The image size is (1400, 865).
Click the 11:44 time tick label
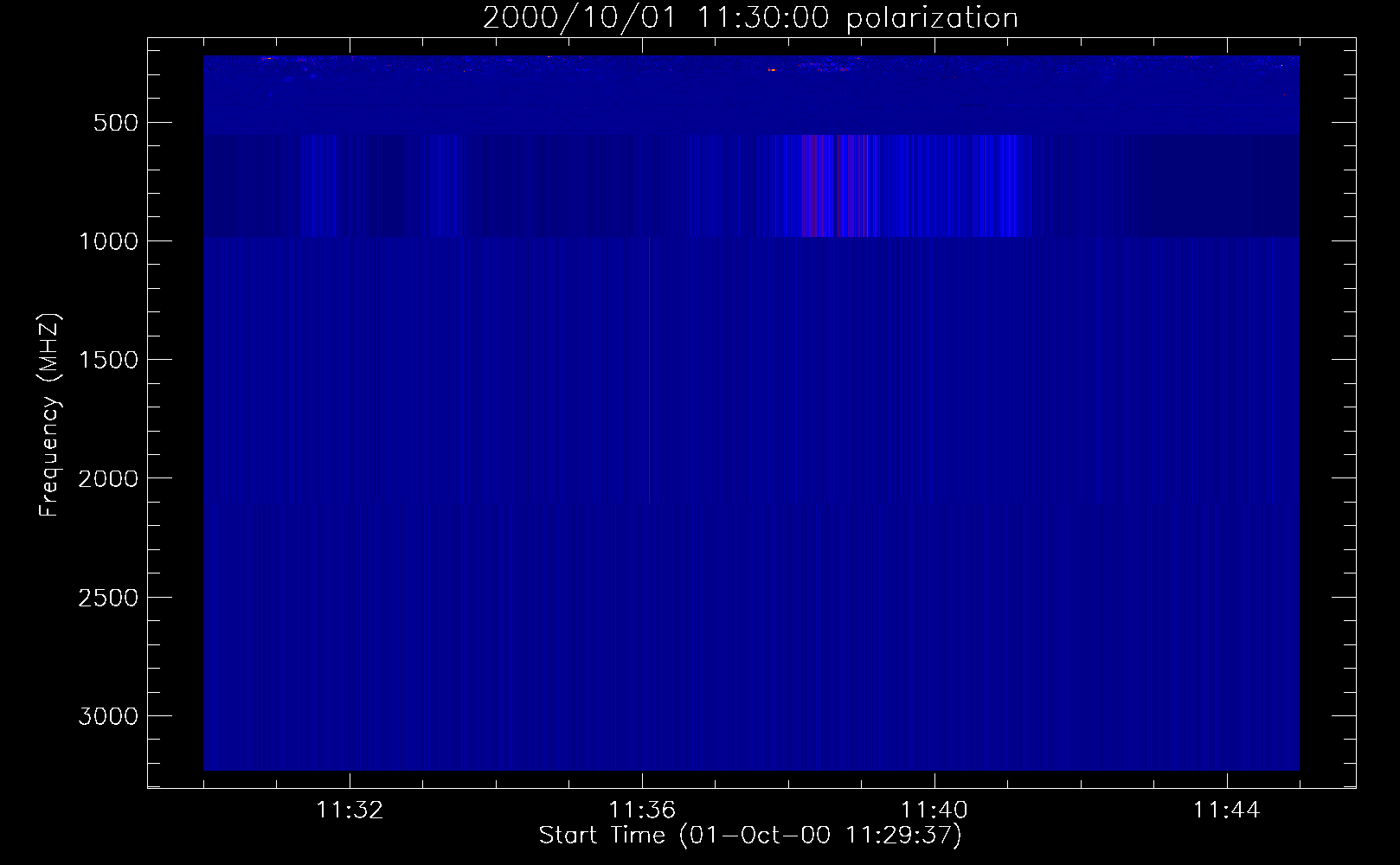[1227, 811]
